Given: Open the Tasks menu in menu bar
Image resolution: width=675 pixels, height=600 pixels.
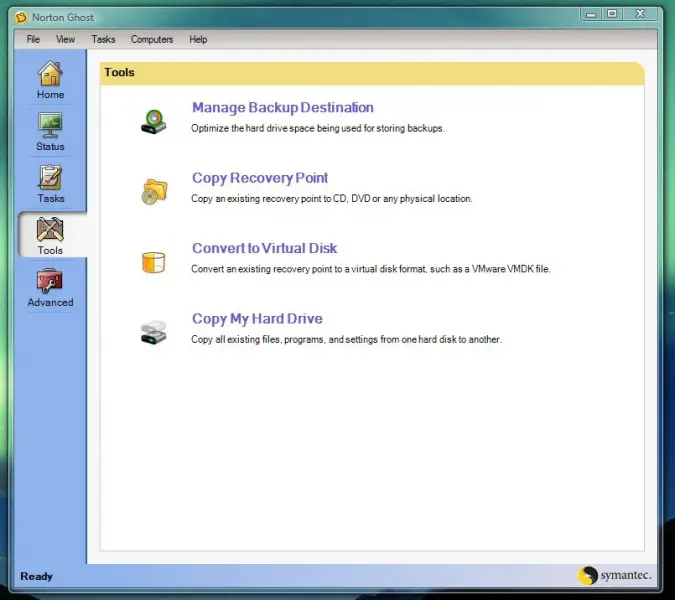Looking at the screenshot, I should 103,39.
